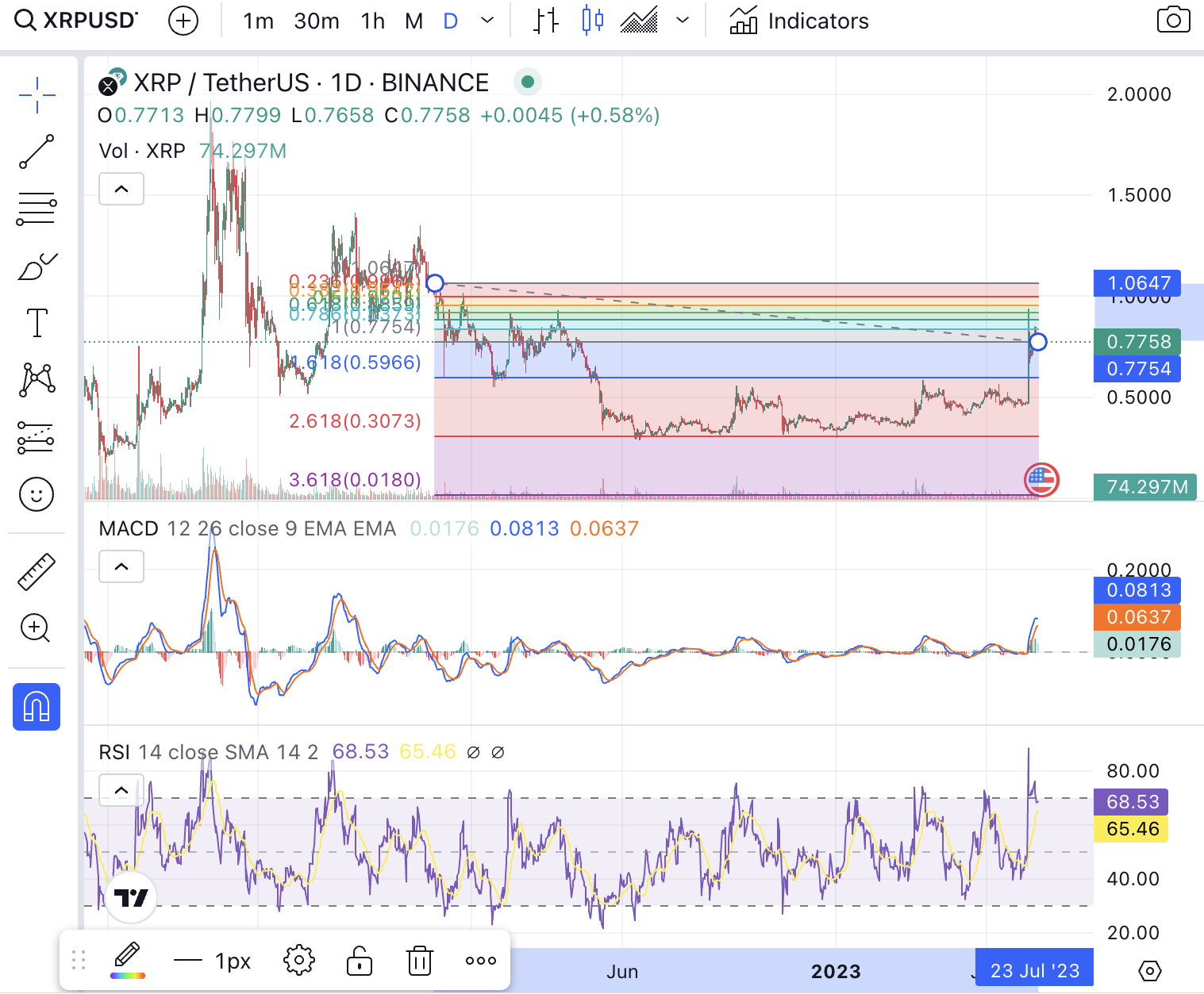Open the US economic event flag marker

click(1041, 479)
